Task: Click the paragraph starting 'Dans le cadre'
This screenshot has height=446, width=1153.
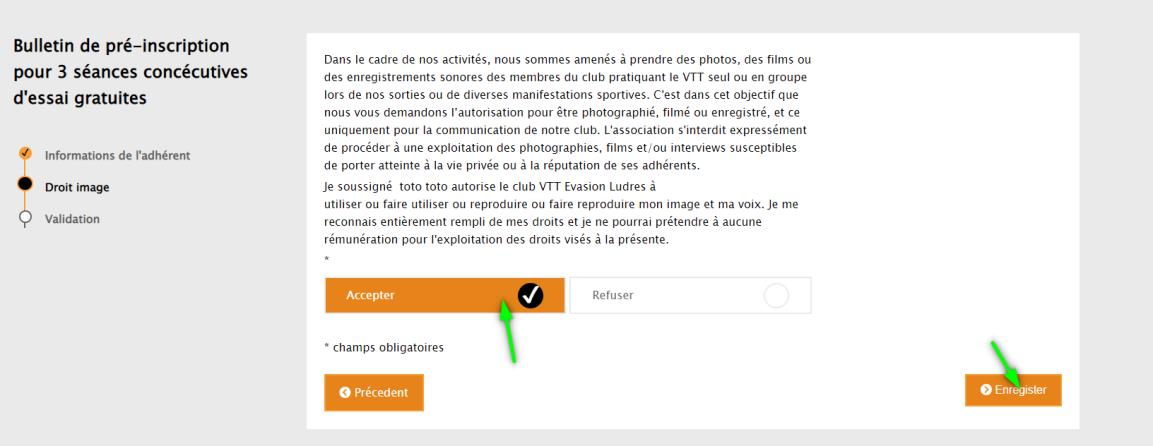Action: click(x=568, y=112)
